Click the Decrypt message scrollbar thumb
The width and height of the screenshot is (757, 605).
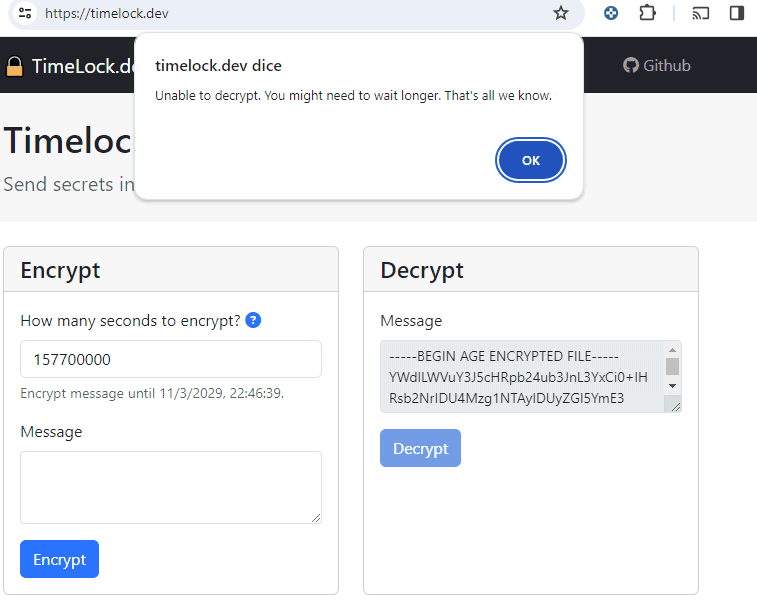point(672,366)
